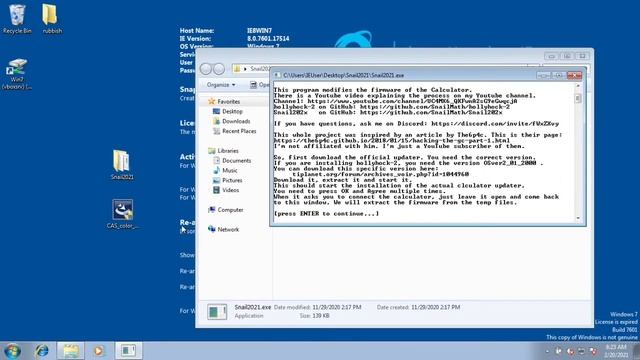The height and width of the screenshot is (360, 640).
Task: Click the console scrollbar thumb
Action: pos(578,98)
